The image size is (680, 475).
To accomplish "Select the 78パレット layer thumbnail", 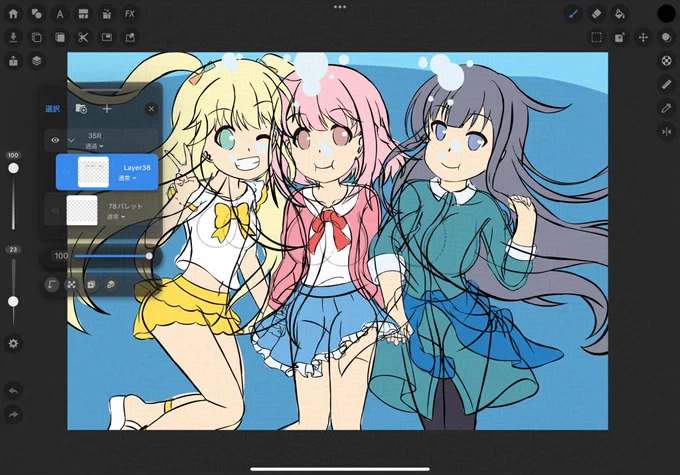I will (x=82, y=210).
